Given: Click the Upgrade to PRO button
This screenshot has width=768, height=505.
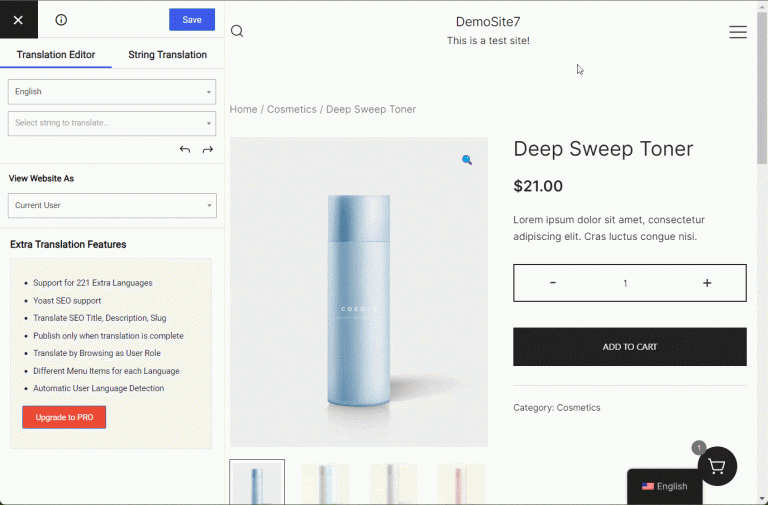Looking at the screenshot, I should tap(64, 417).
